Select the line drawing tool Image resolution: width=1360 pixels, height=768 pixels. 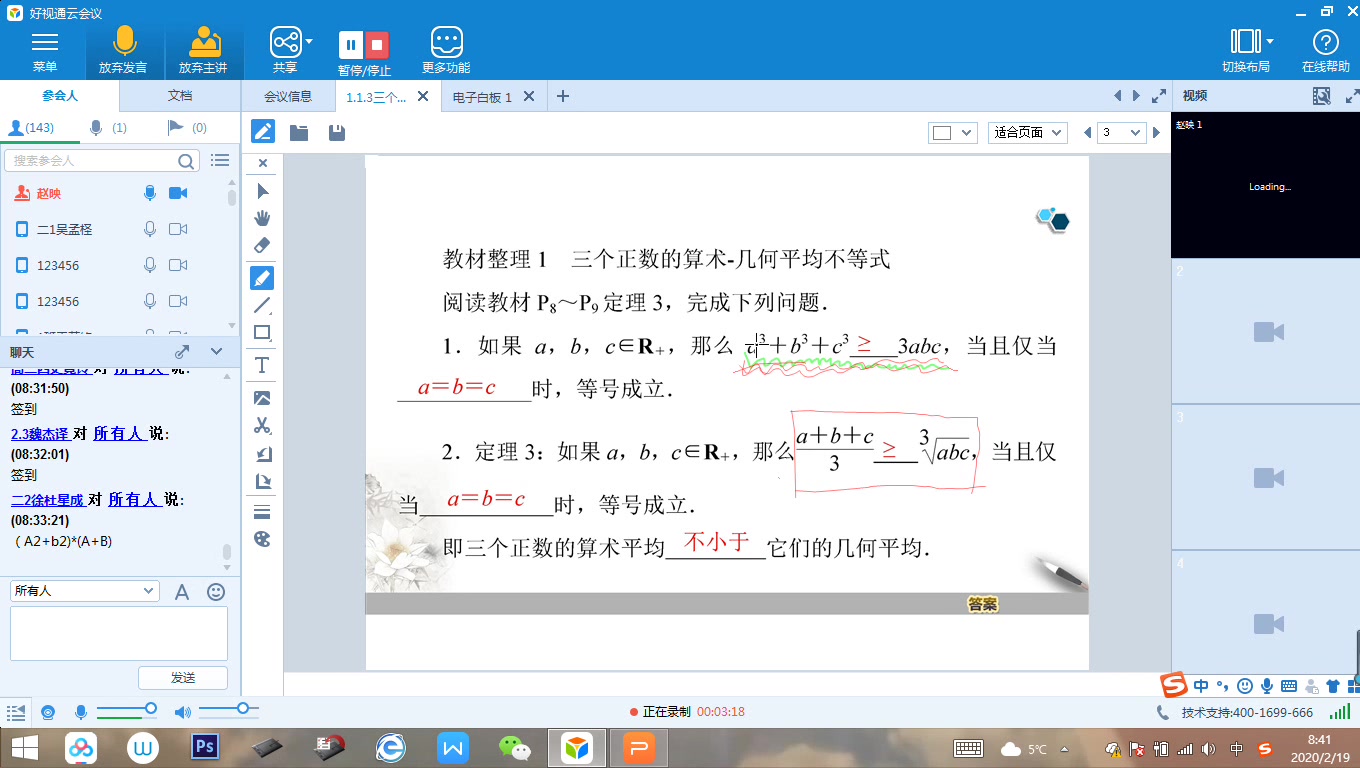pos(261,305)
